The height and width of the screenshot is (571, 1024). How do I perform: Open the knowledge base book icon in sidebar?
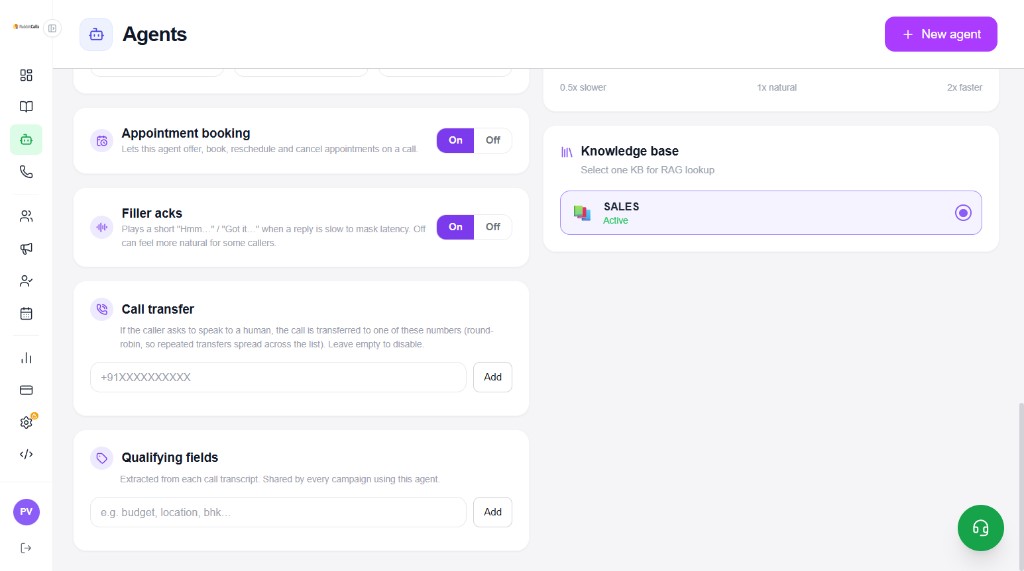click(26, 106)
